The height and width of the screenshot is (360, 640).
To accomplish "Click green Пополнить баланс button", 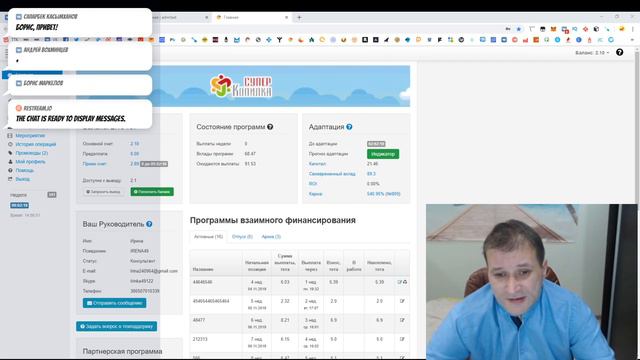I will coord(152,191).
